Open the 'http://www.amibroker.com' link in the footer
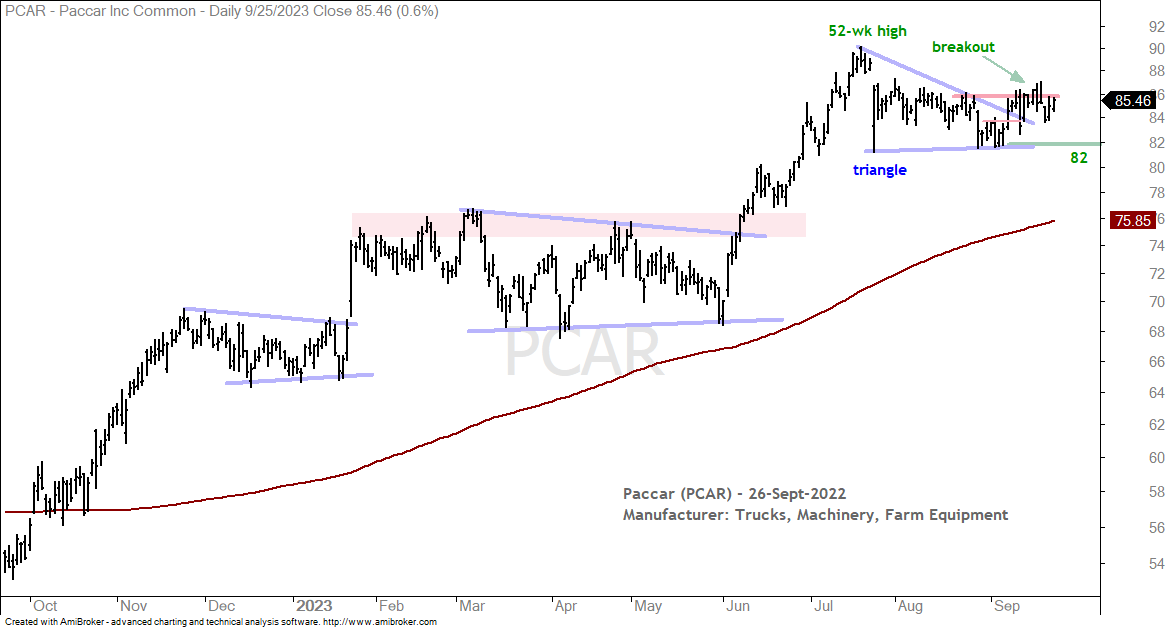Screen dimensions: 1169x627 click(381, 622)
